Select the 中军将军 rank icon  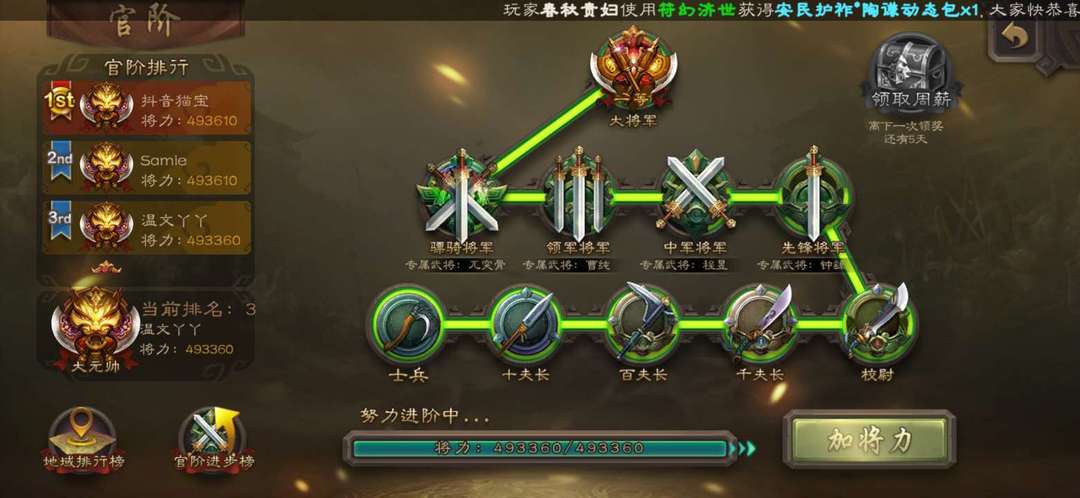pos(695,195)
